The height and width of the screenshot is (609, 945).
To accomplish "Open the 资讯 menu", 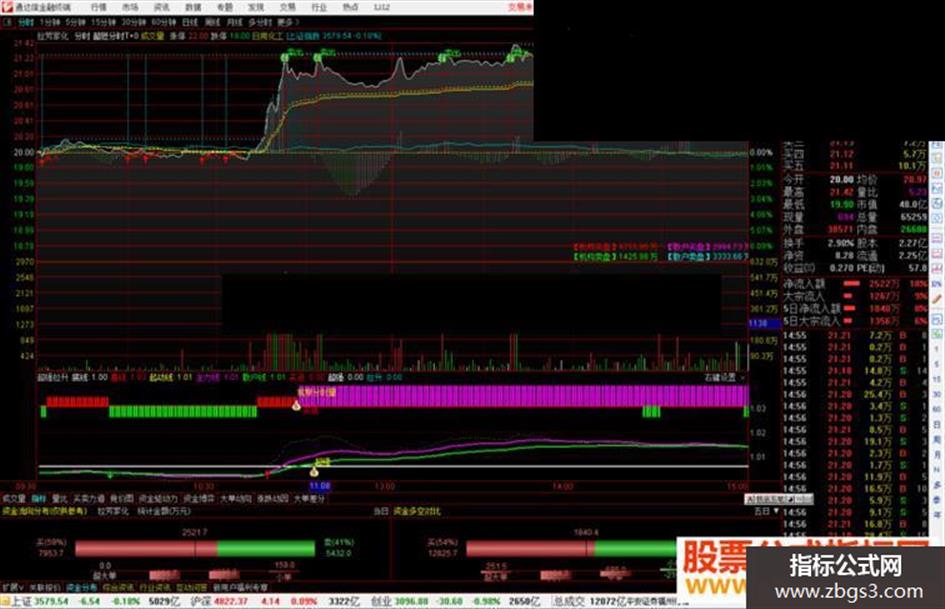I will pos(162,7).
